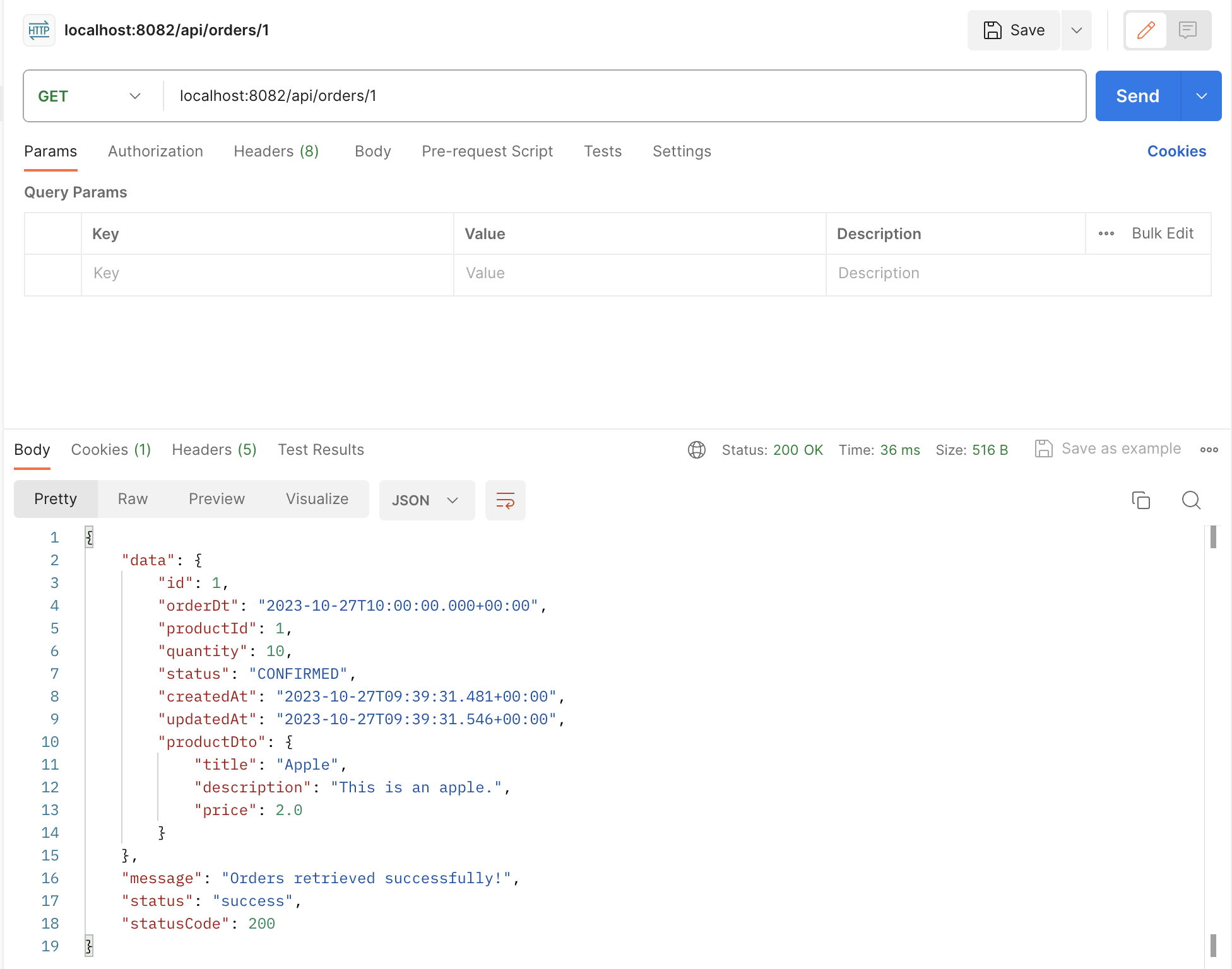Click the Save button
This screenshot has width=1232, height=969.
[1014, 30]
